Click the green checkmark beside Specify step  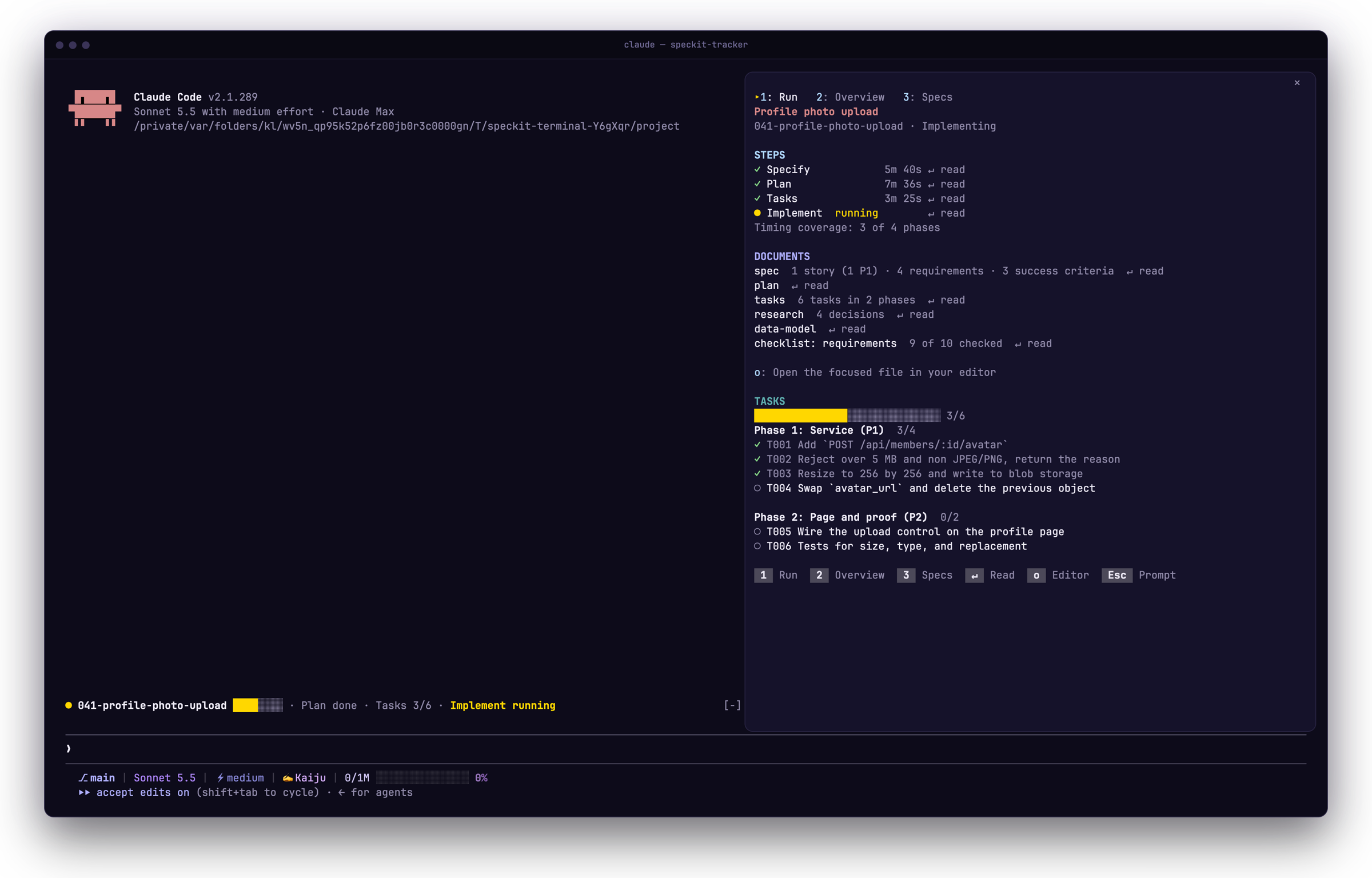tap(757, 170)
